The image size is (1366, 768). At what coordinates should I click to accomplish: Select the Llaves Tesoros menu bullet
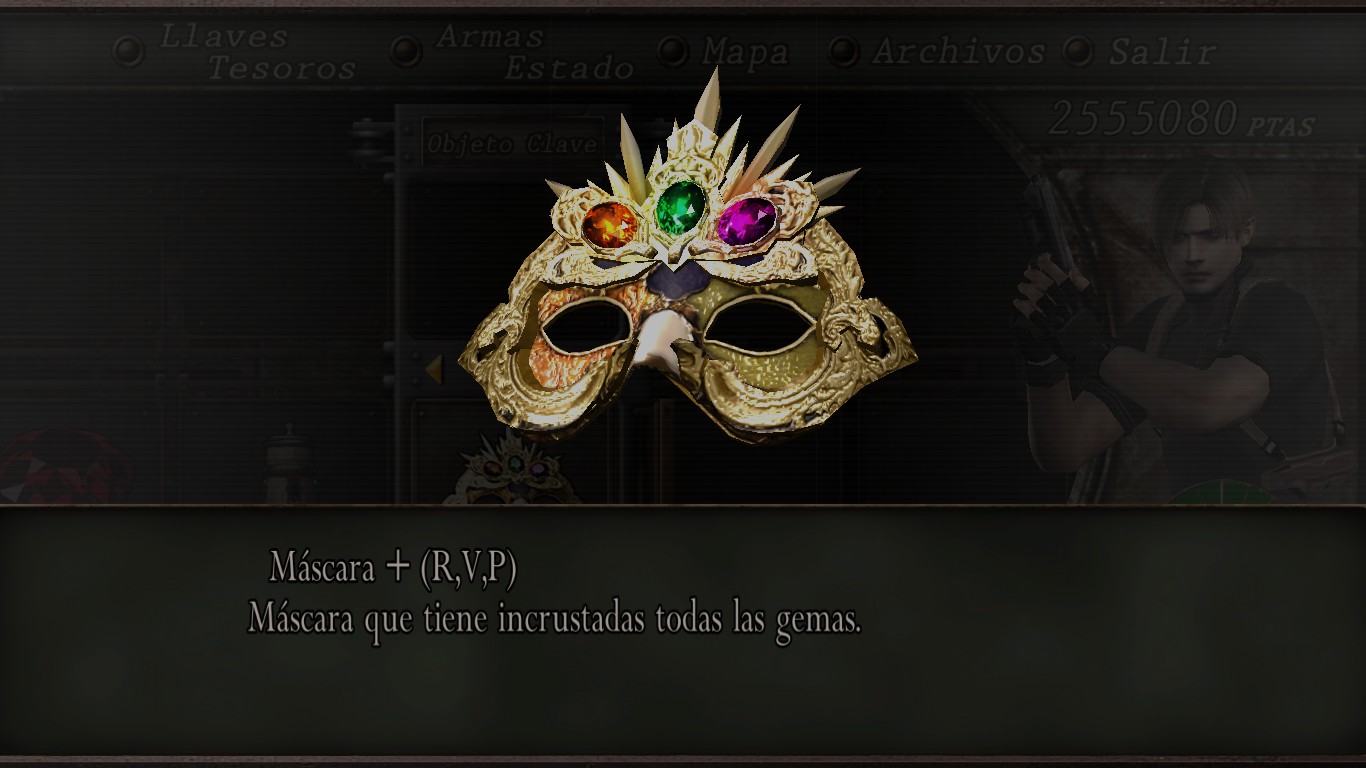point(128,51)
